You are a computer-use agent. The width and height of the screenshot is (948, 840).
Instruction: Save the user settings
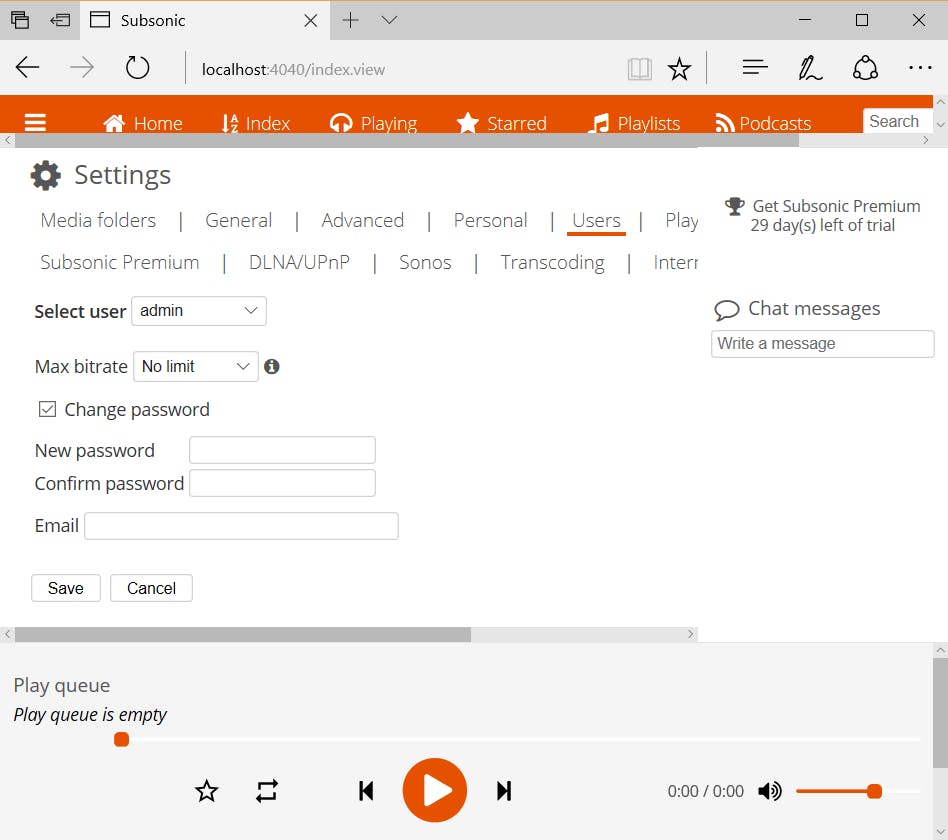click(66, 588)
